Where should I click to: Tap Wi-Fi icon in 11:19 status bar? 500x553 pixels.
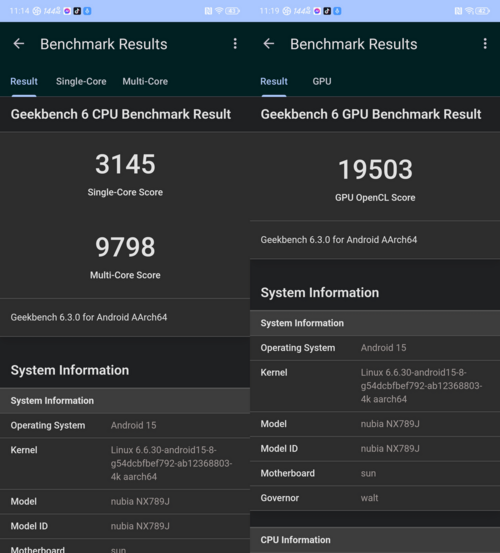469,11
